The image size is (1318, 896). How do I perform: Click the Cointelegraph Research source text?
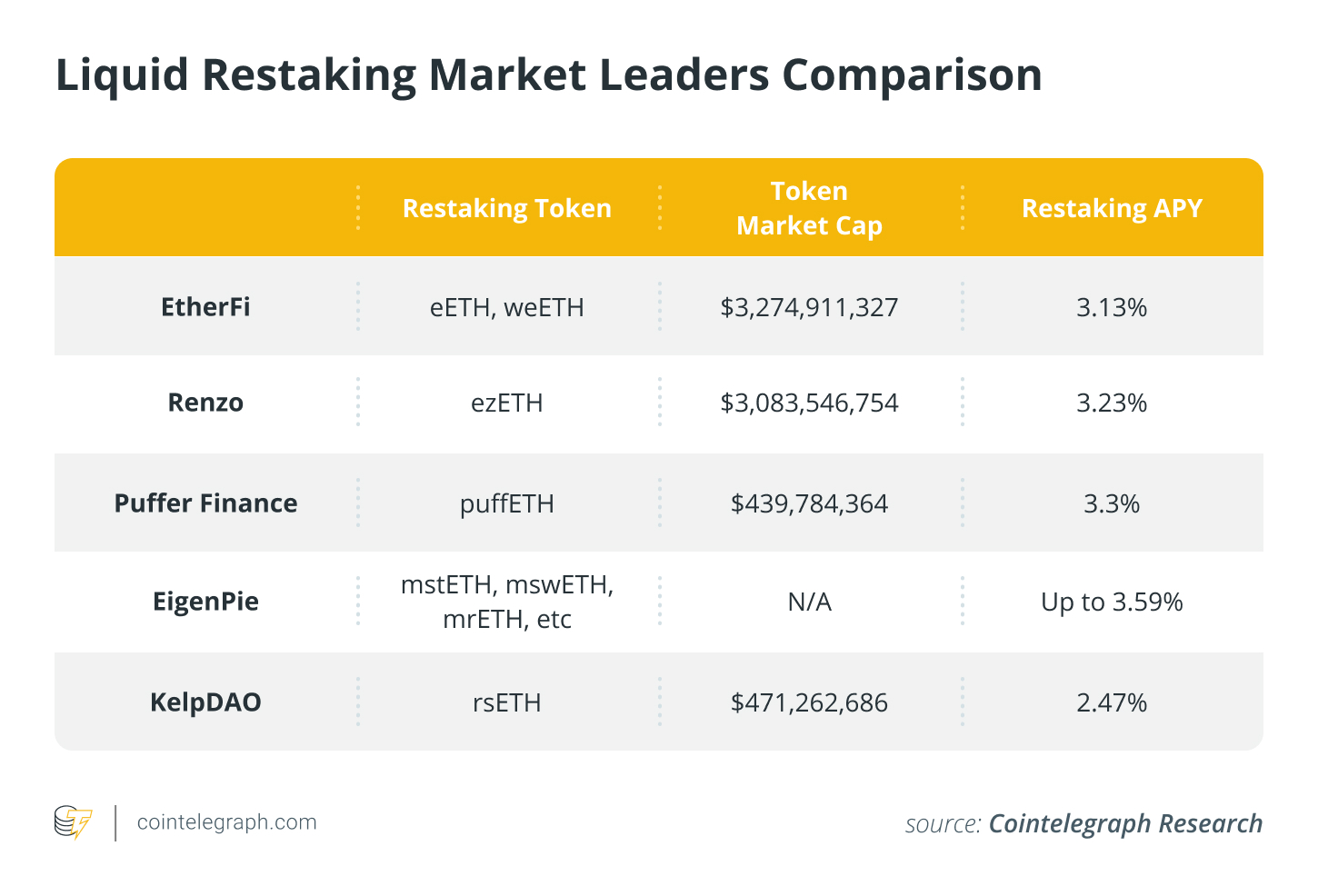click(x=1125, y=823)
